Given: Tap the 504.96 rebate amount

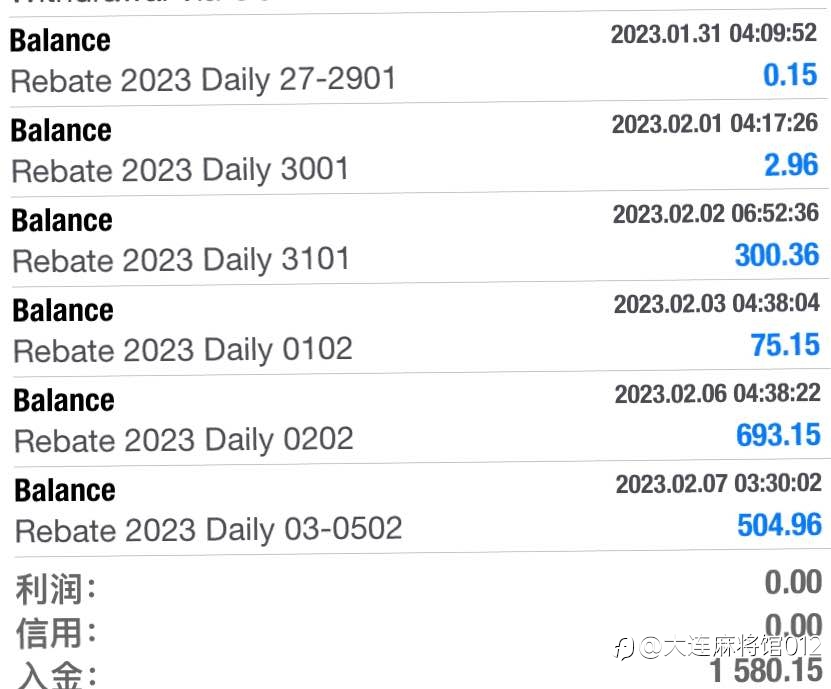Looking at the screenshot, I should pyautogui.click(x=780, y=525).
